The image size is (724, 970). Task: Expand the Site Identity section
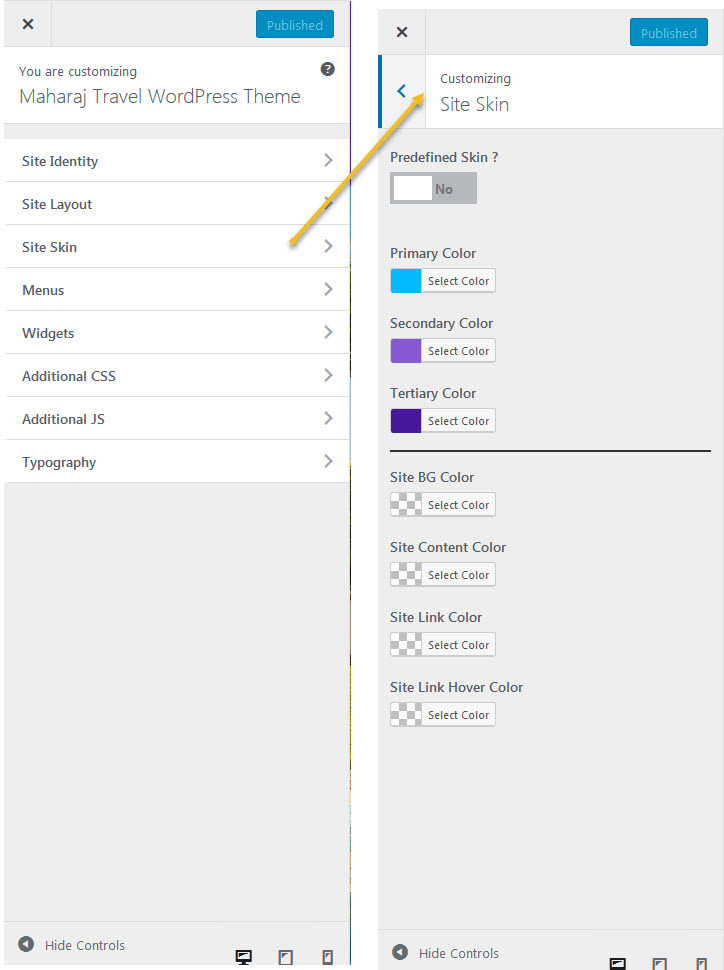pyautogui.click(x=177, y=161)
